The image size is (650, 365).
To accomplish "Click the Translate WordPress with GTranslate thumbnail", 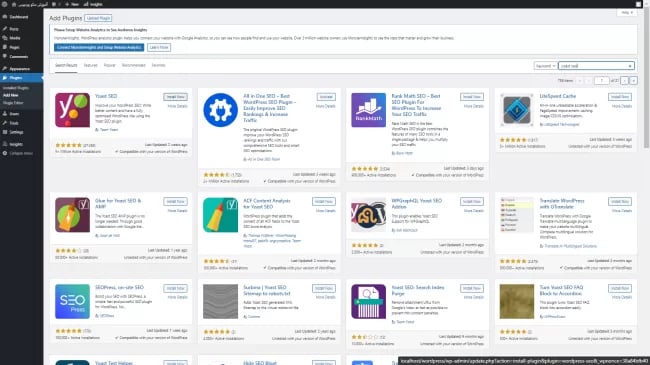I will [517, 215].
